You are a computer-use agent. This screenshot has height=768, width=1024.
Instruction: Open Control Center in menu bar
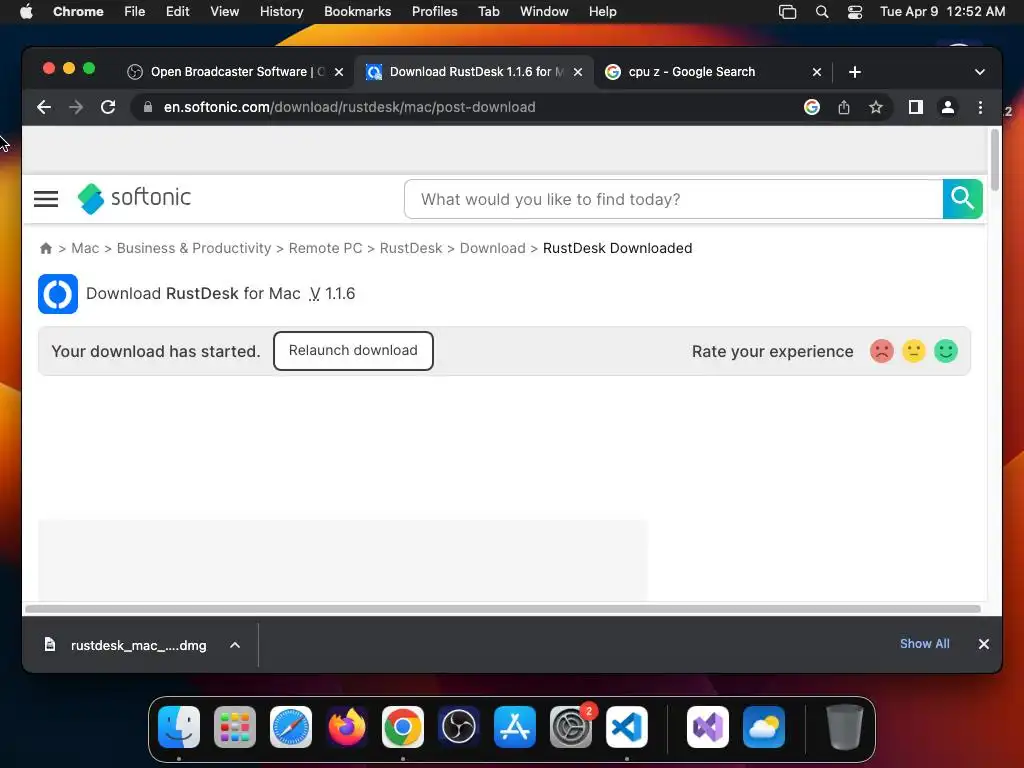855,12
